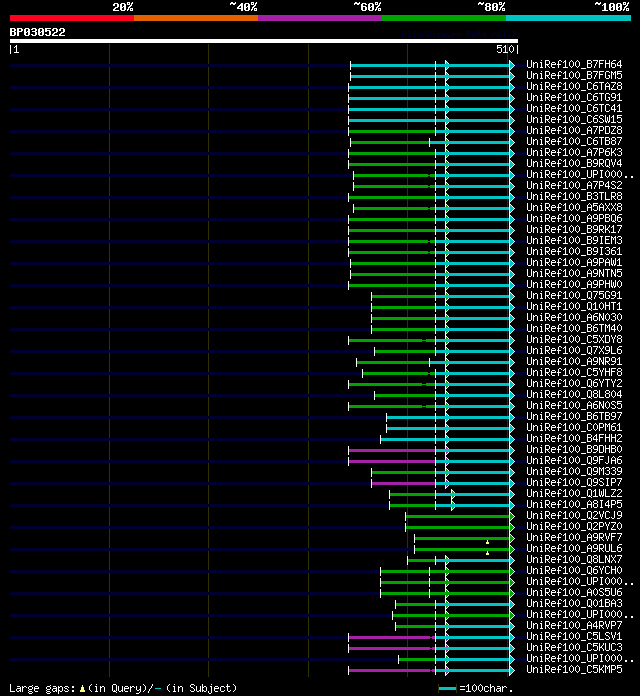Select the UniRef100_Q8L804 label
The width and height of the screenshot is (640, 696).
pos(574,394)
